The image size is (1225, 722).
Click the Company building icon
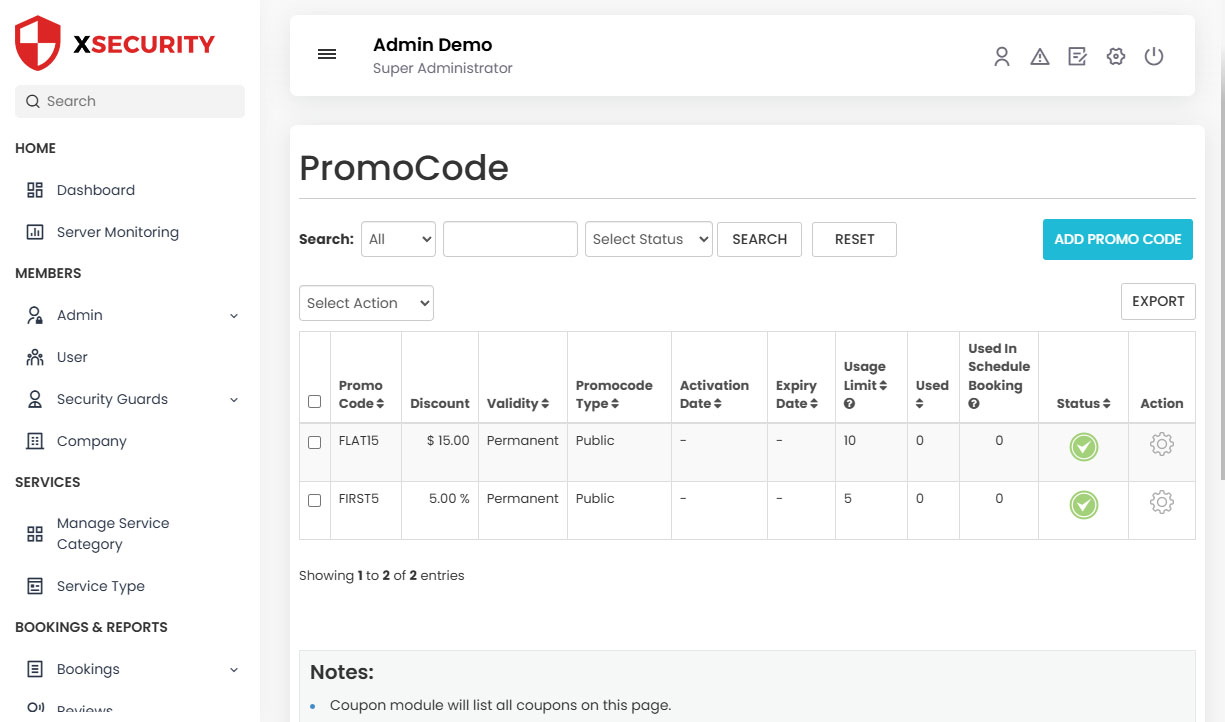click(x=35, y=441)
